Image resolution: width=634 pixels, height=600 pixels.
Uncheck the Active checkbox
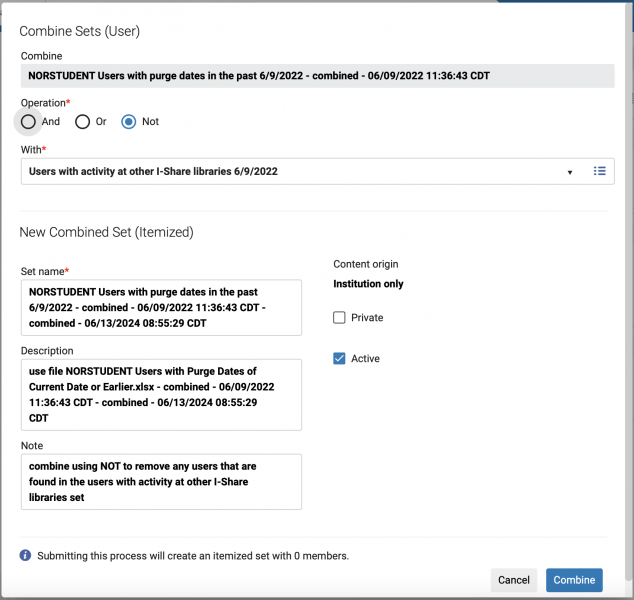pos(339,358)
